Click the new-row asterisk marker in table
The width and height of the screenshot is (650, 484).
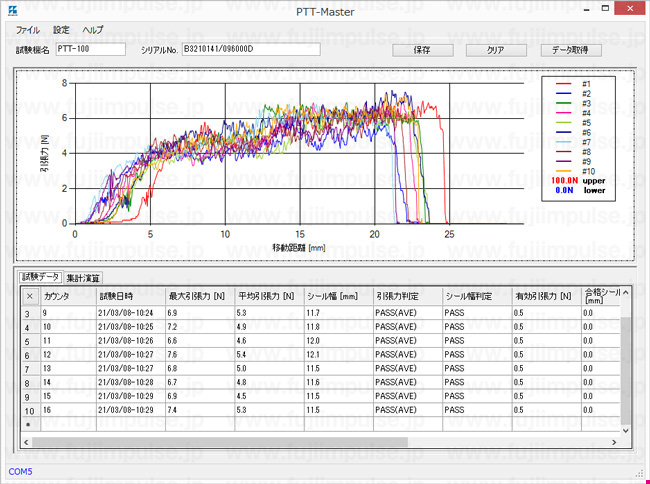[x=29, y=425]
